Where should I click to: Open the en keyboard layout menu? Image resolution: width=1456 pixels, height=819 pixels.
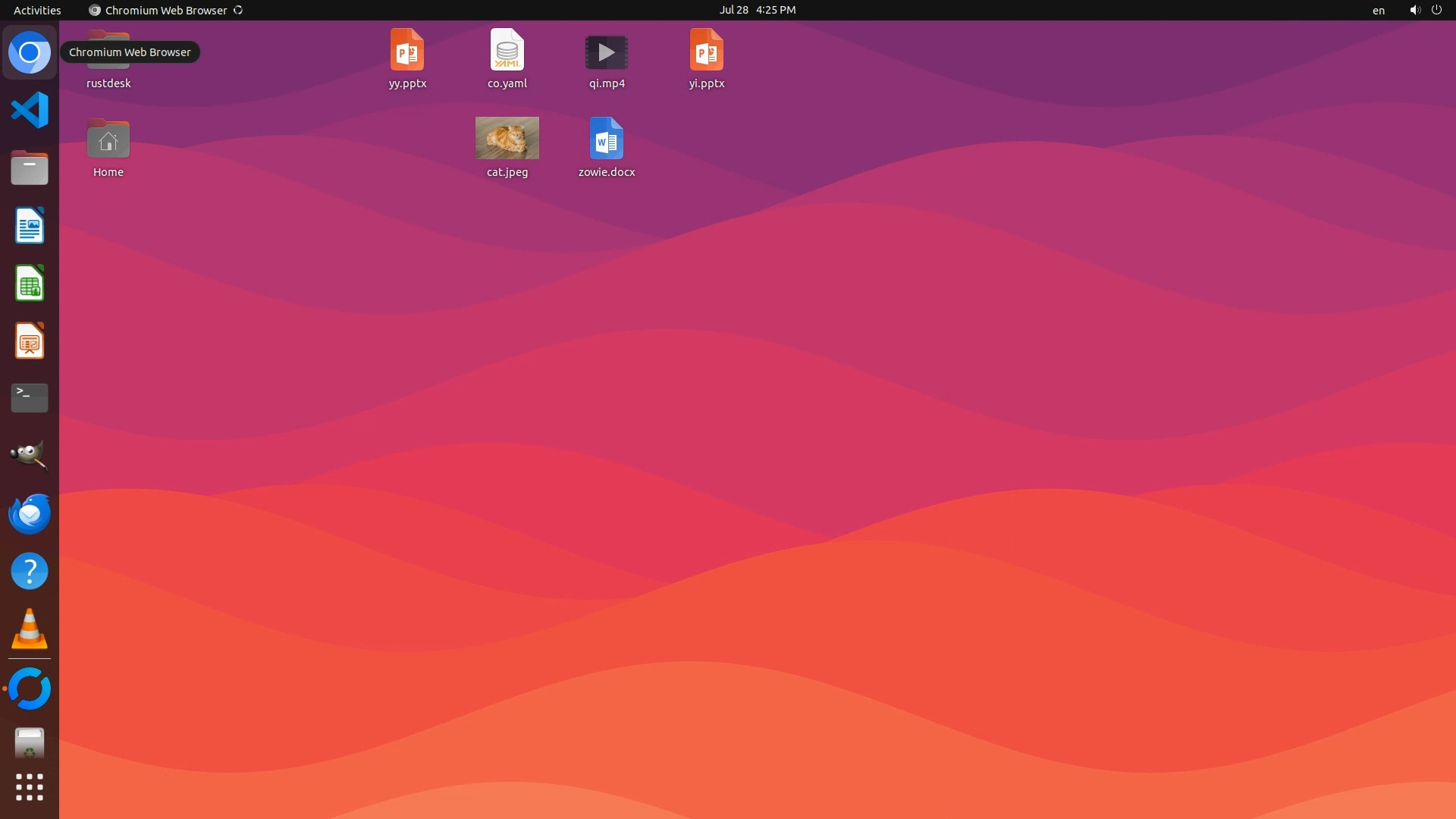[1378, 10]
